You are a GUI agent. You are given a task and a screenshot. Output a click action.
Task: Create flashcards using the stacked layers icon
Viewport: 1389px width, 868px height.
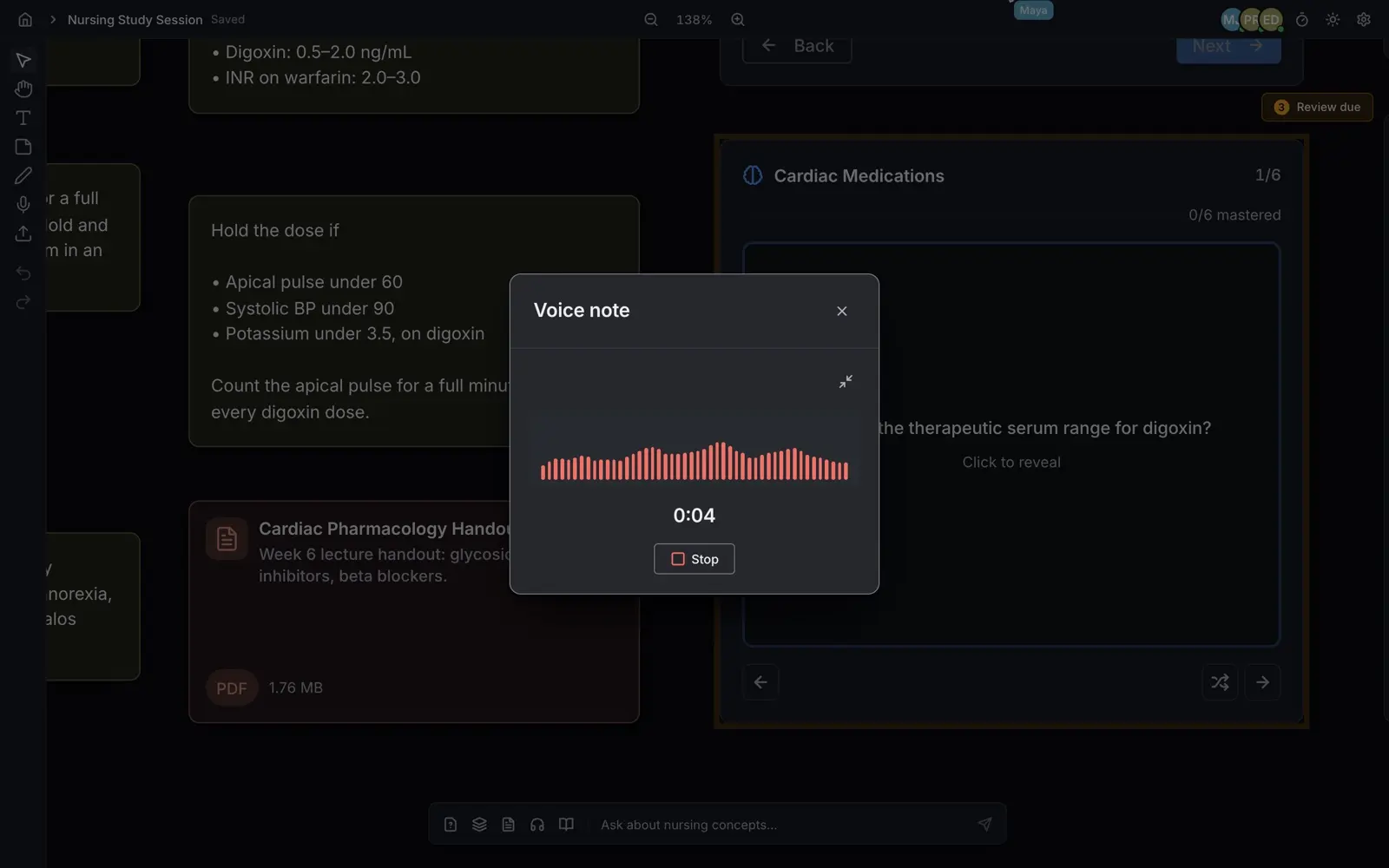(479, 825)
